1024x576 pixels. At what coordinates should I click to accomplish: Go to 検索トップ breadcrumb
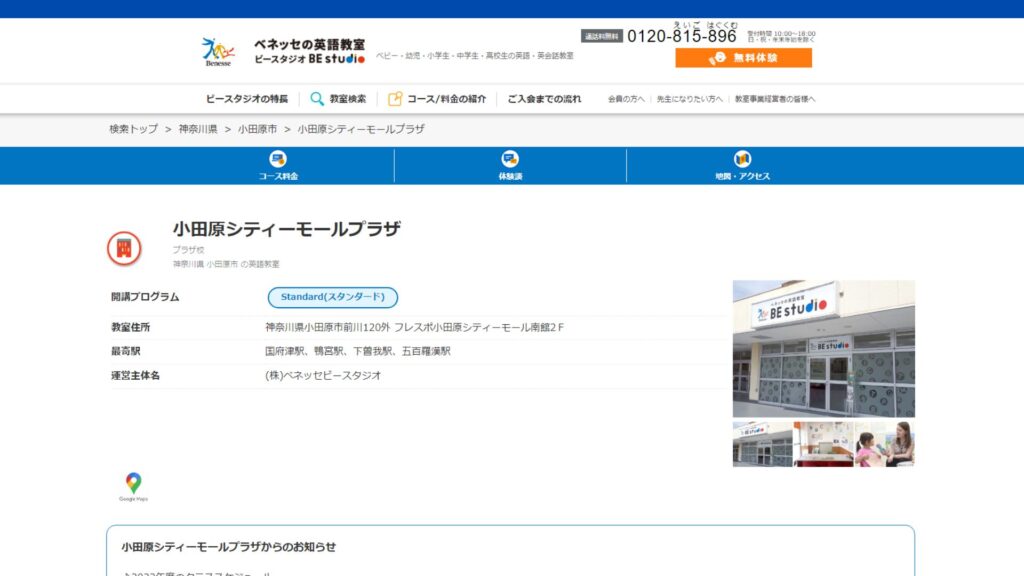coord(133,129)
